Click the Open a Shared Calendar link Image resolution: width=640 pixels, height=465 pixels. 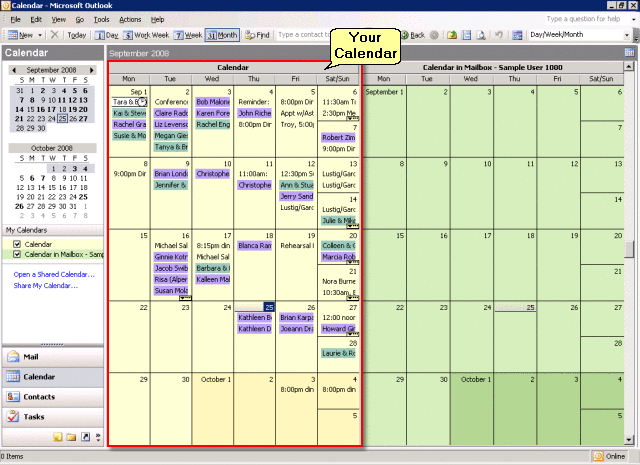coord(54,274)
